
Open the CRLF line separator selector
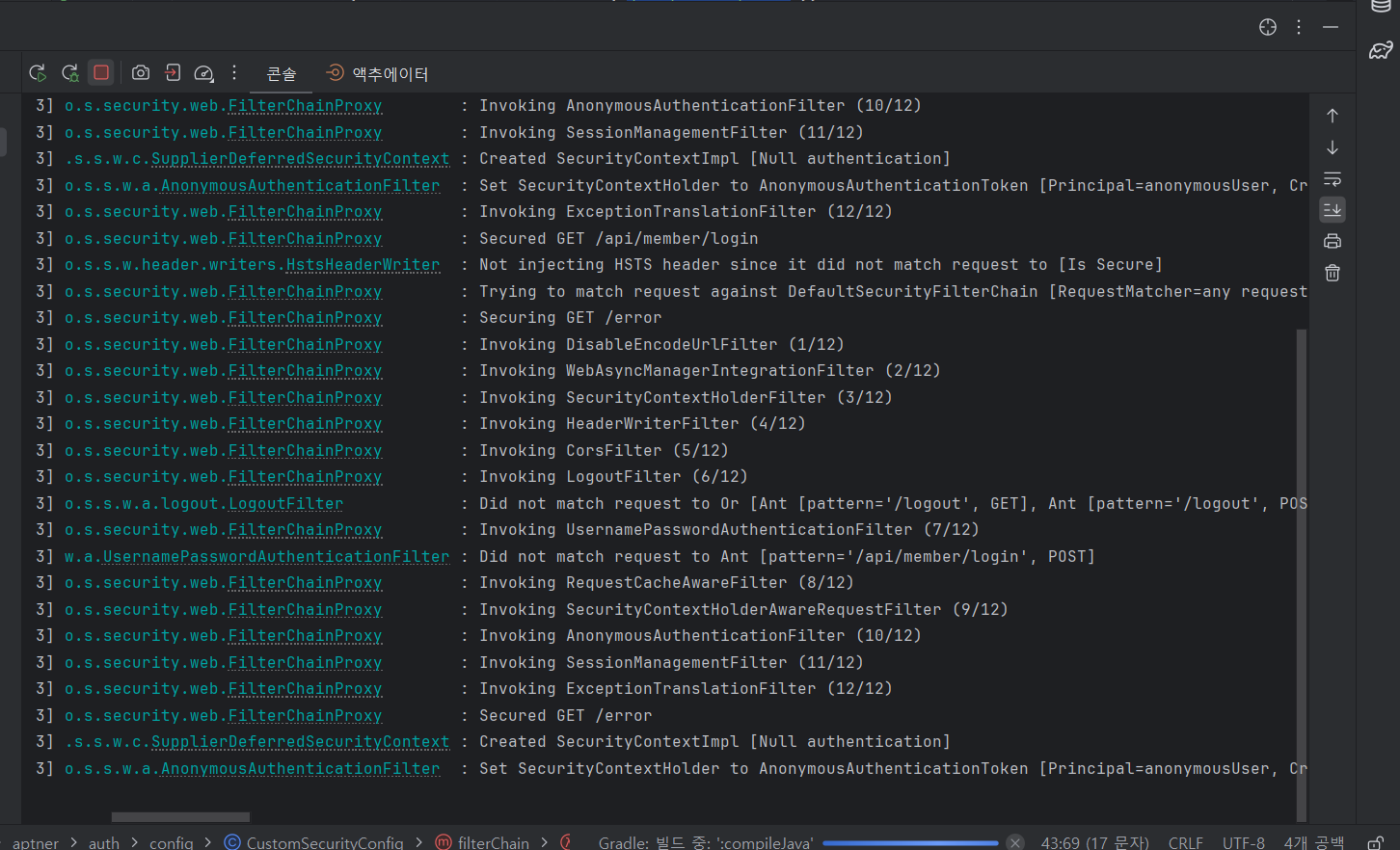pyautogui.click(x=1186, y=842)
